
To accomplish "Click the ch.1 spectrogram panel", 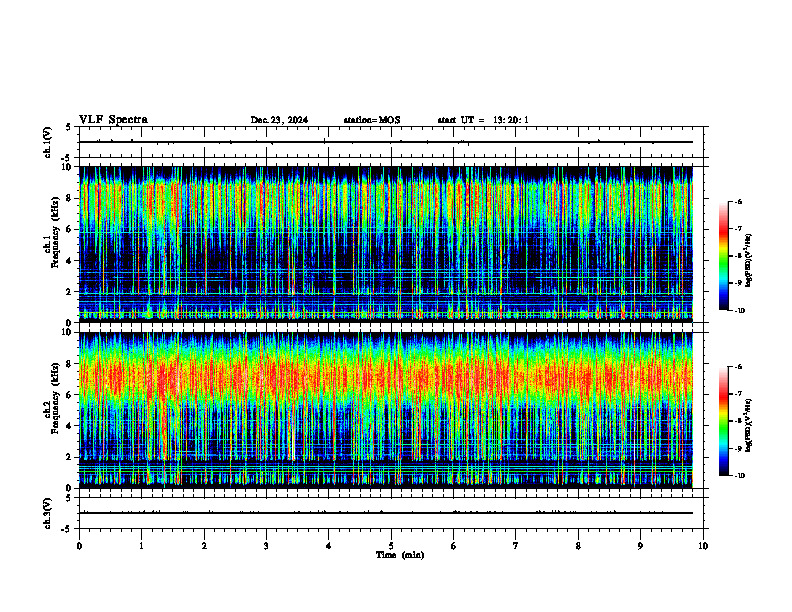I will tap(386, 244).
